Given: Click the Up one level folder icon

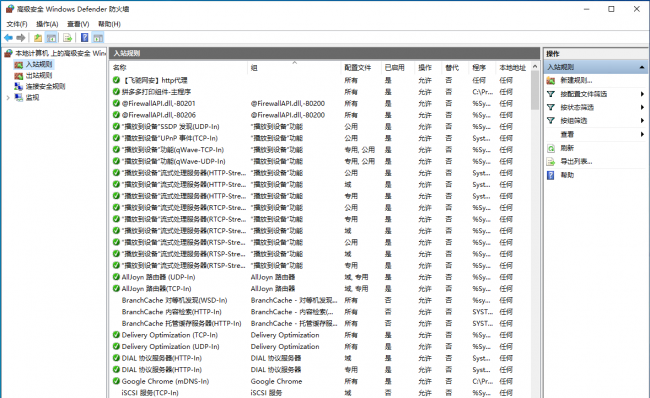Looking at the screenshot, I should [x=38, y=38].
